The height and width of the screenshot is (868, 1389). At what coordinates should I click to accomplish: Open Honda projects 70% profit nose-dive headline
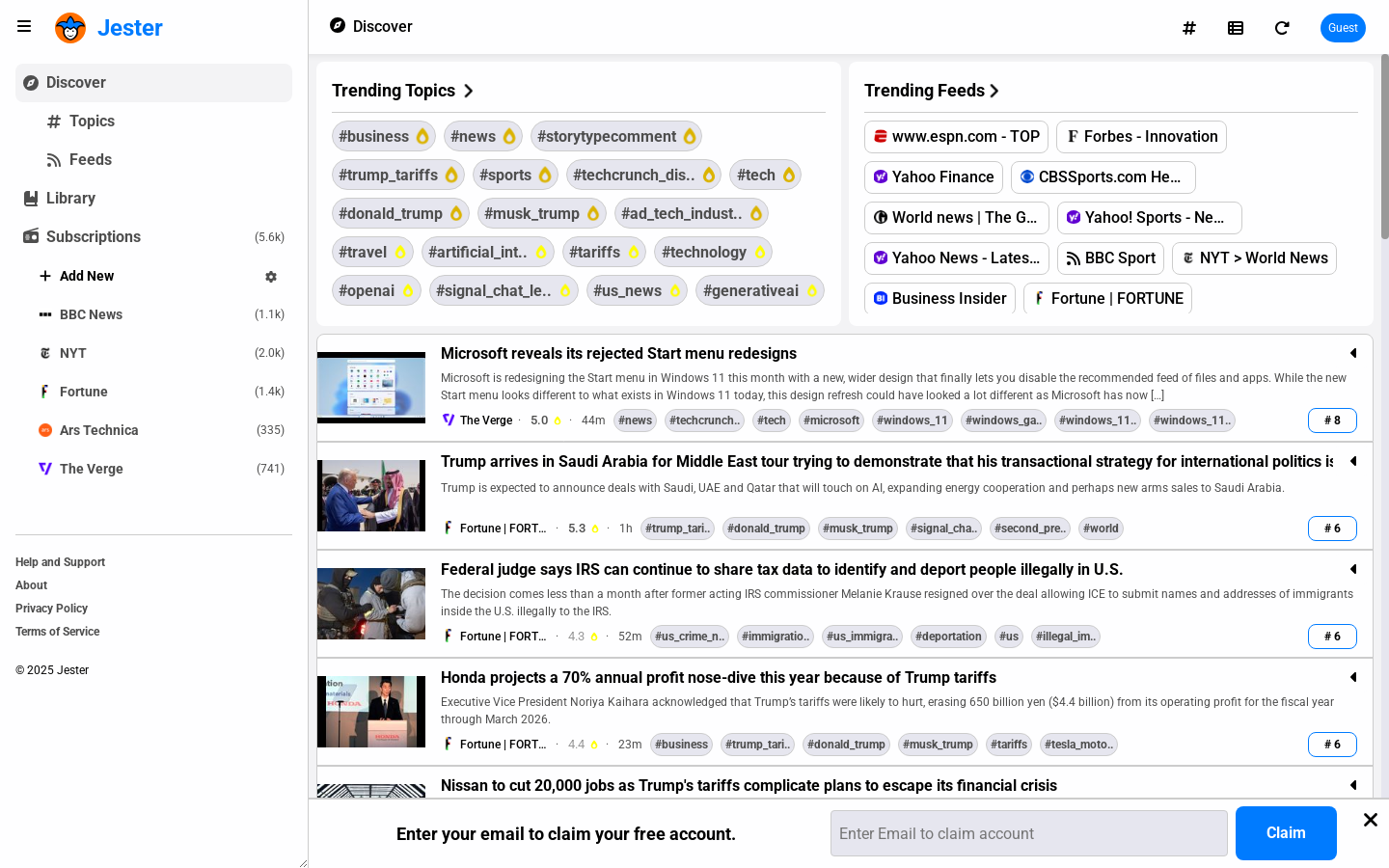[719, 677]
